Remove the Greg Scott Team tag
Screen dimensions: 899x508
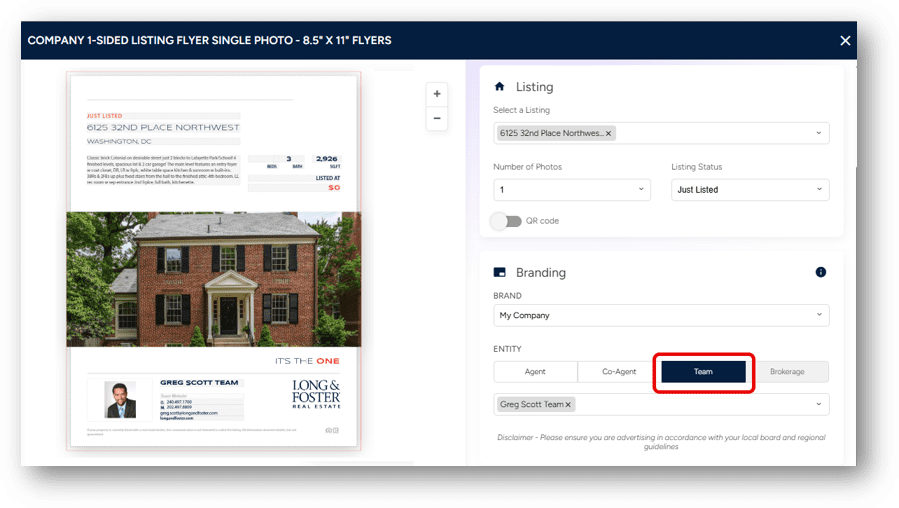pyautogui.click(x=569, y=405)
